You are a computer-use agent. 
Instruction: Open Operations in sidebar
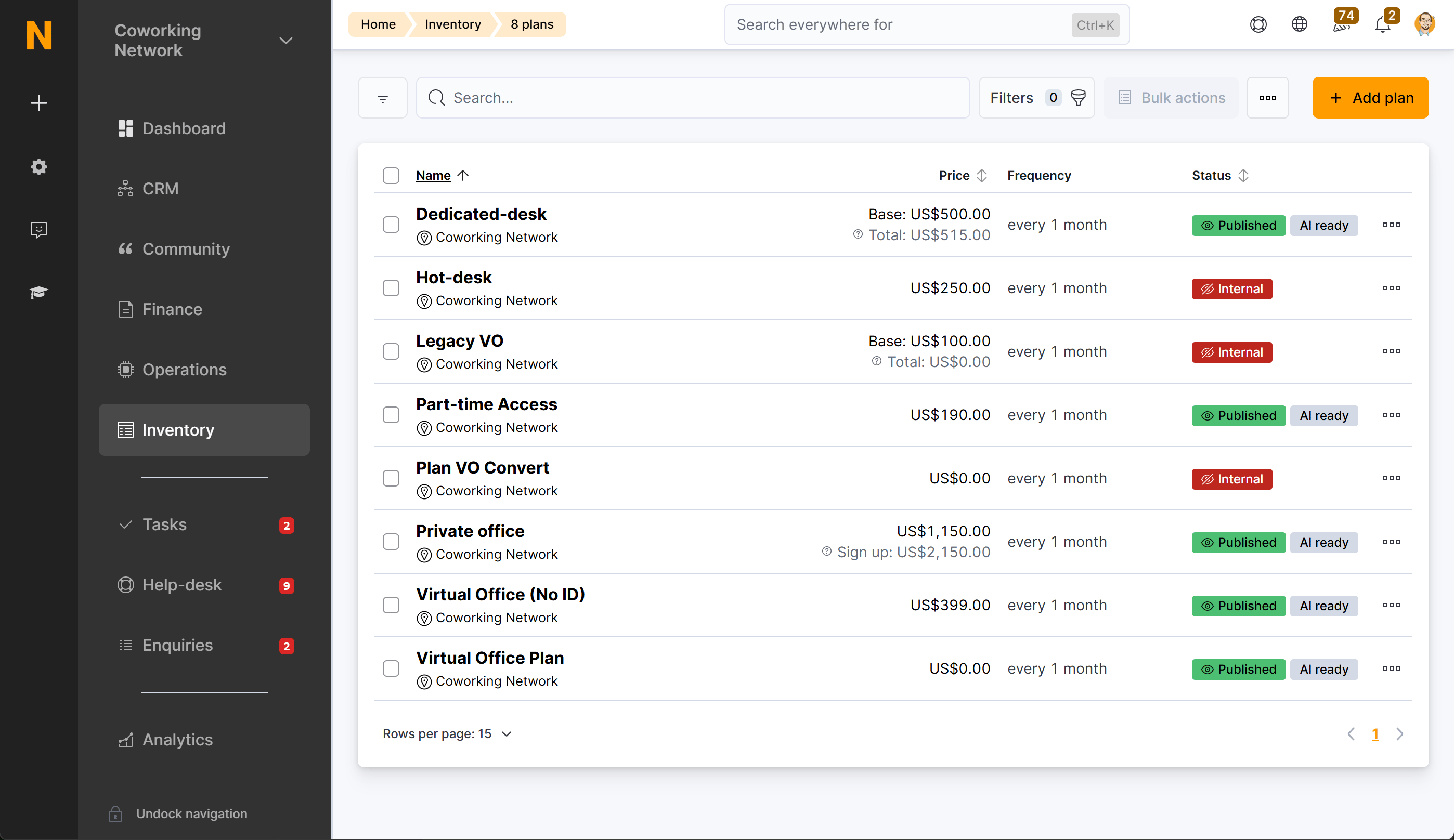tap(204, 369)
